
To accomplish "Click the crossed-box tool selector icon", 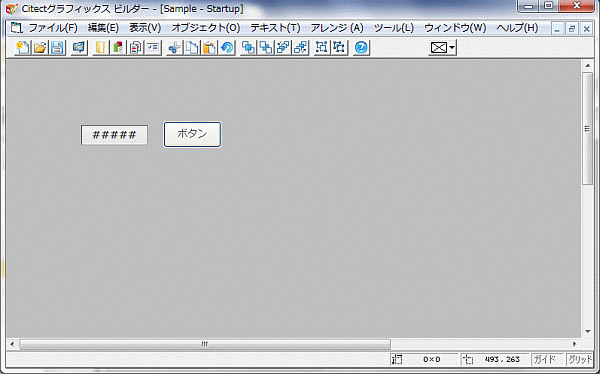I will [439, 48].
